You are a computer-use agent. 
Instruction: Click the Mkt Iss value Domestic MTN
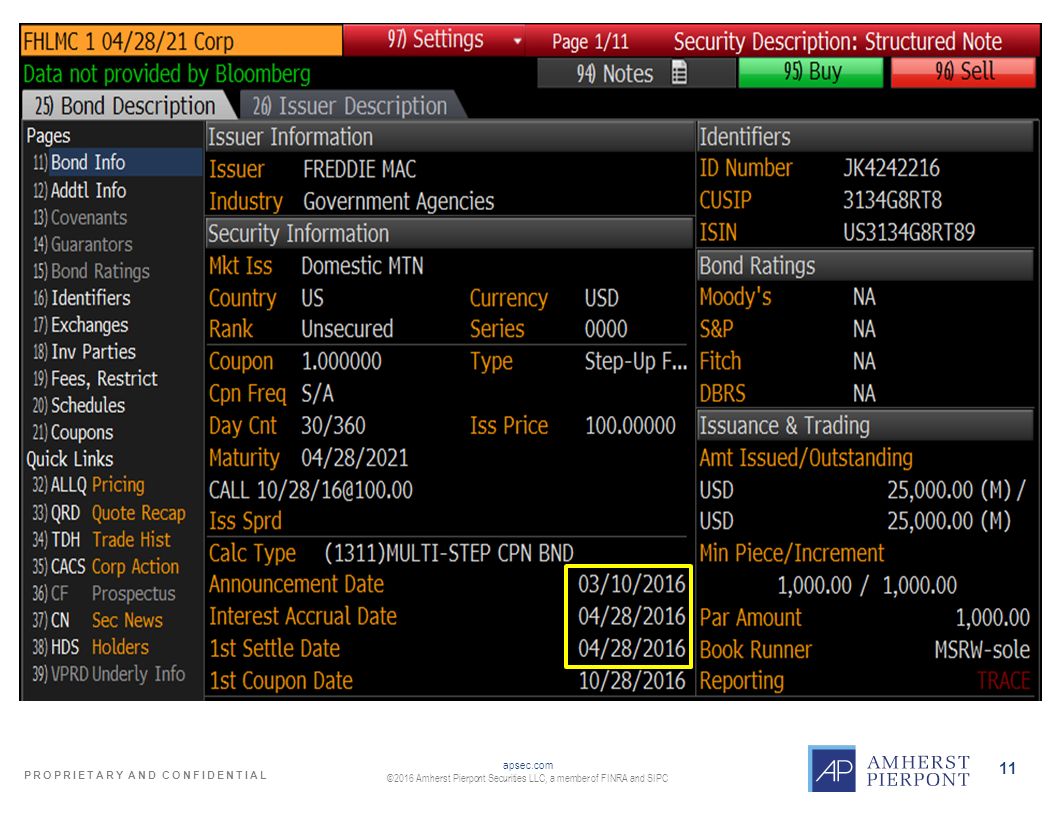click(362, 266)
